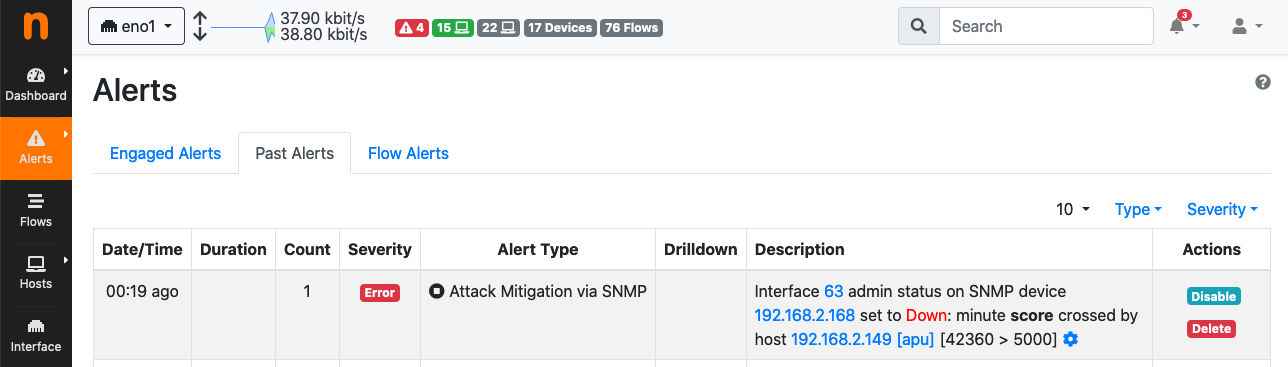Open the Flows sidebar item

[x=36, y=211]
